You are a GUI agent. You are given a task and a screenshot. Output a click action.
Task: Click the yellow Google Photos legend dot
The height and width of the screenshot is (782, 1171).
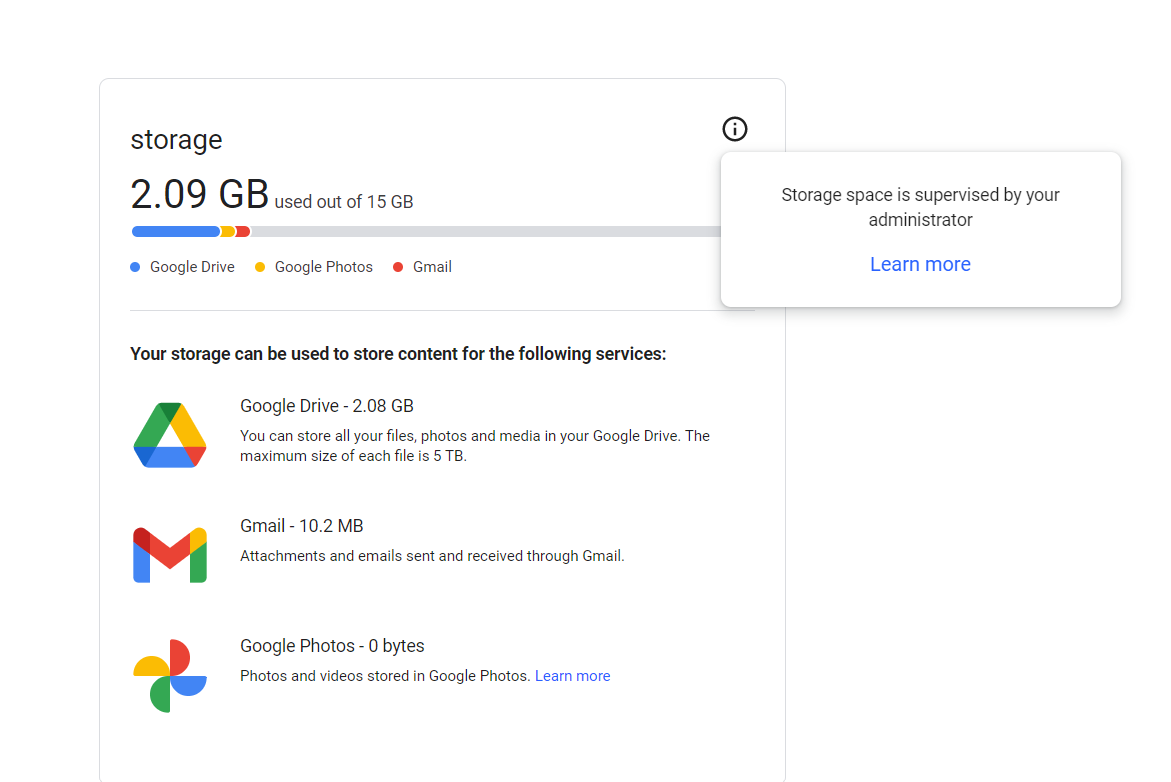(260, 267)
